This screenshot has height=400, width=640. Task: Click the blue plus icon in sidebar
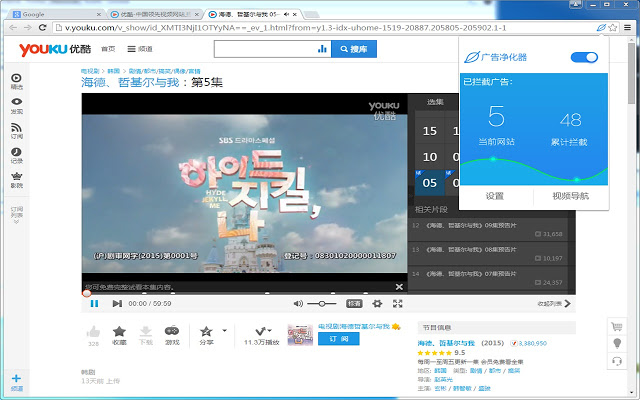coord(16,378)
